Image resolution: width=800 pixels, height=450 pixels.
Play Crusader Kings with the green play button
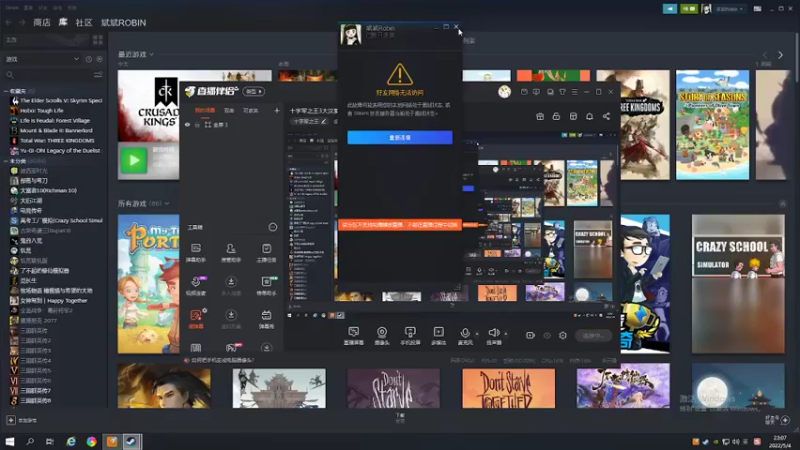coord(134,160)
